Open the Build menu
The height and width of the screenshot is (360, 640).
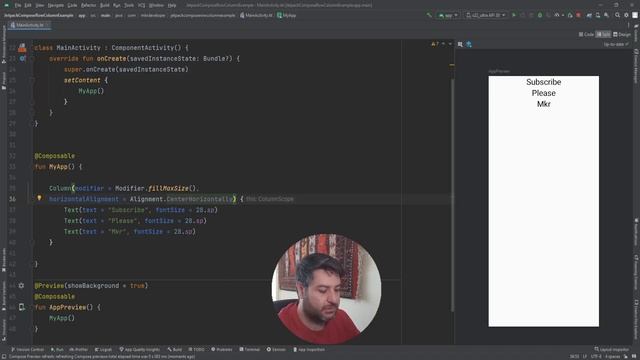105,5
